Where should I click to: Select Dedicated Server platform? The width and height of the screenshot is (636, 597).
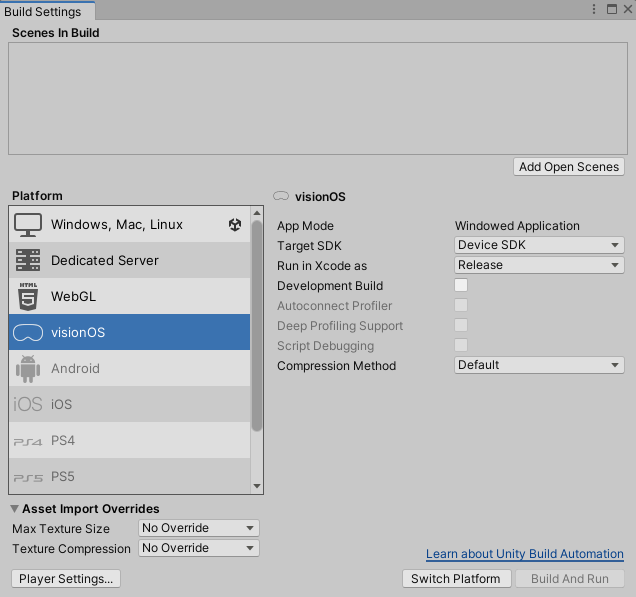point(129,260)
